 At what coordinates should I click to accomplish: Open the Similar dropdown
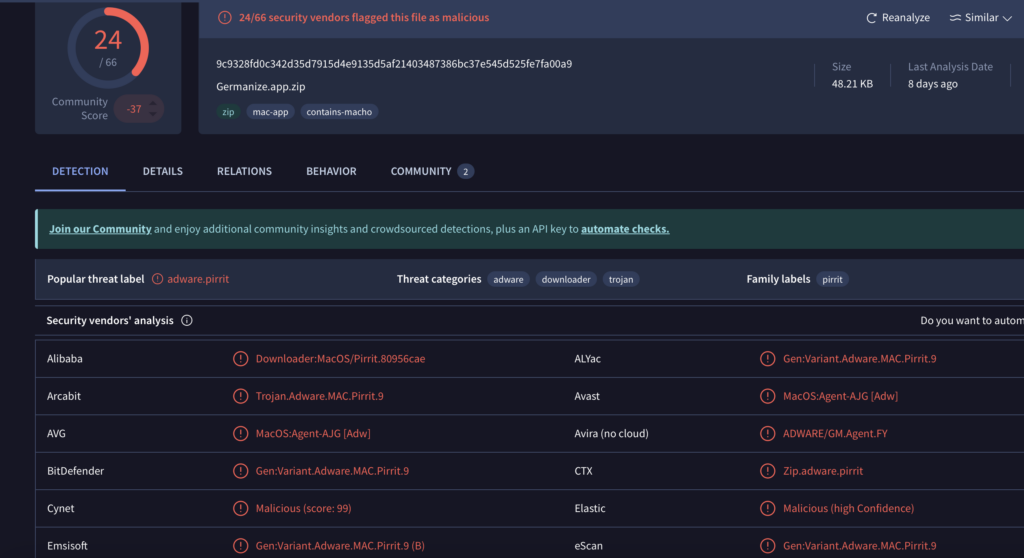click(980, 18)
